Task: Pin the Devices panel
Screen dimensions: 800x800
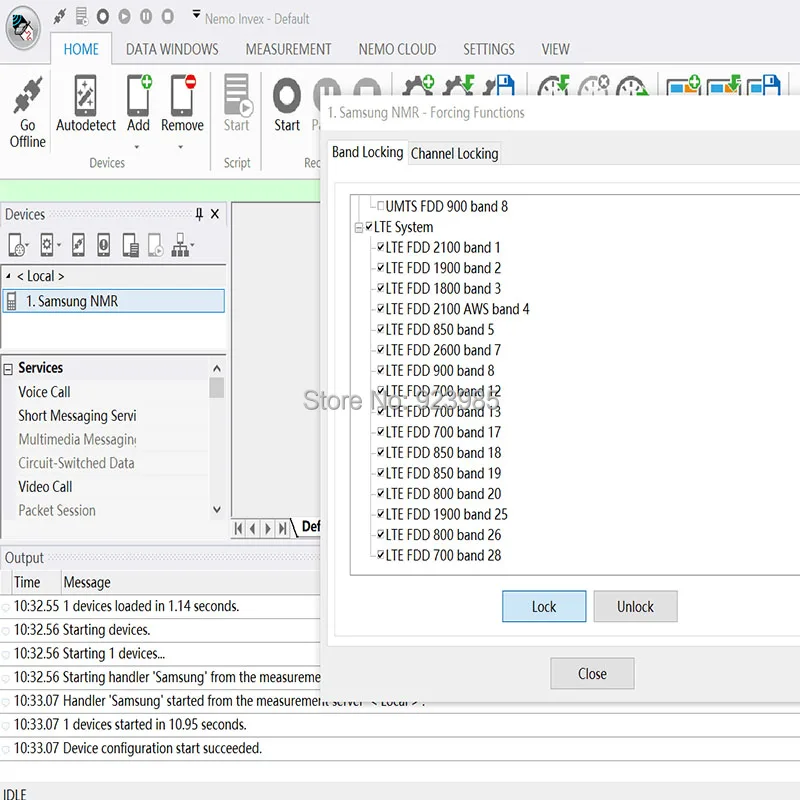Action: click(199, 214)
